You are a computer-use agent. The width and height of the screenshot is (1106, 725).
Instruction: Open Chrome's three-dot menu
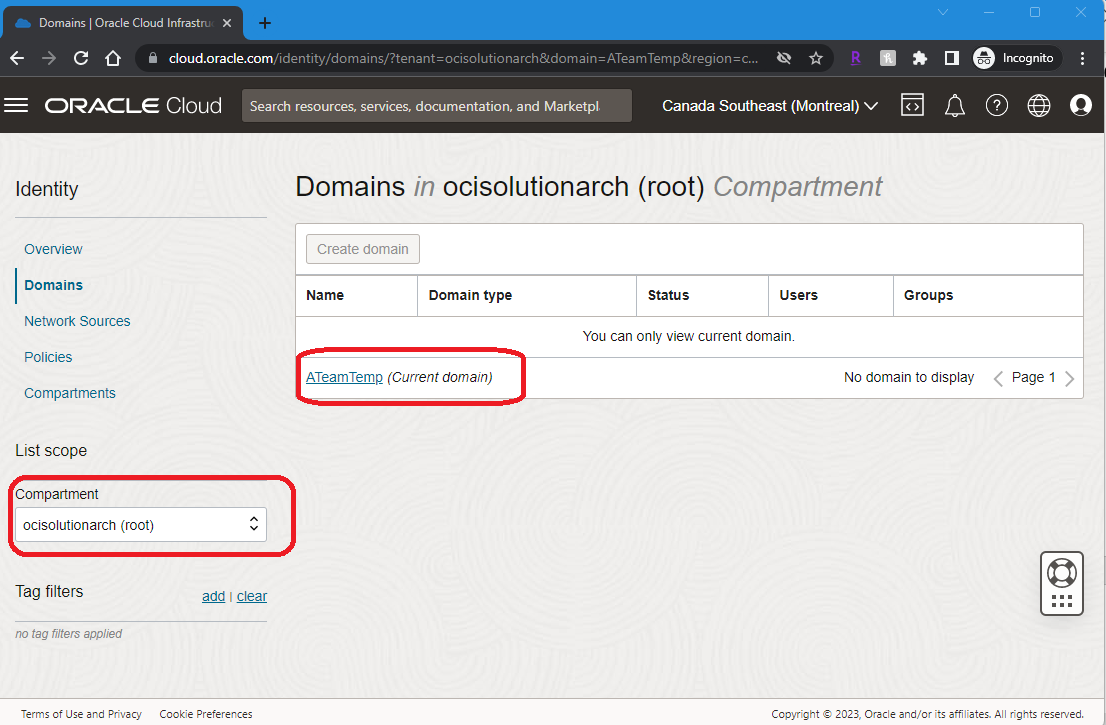click(1083, 58)
